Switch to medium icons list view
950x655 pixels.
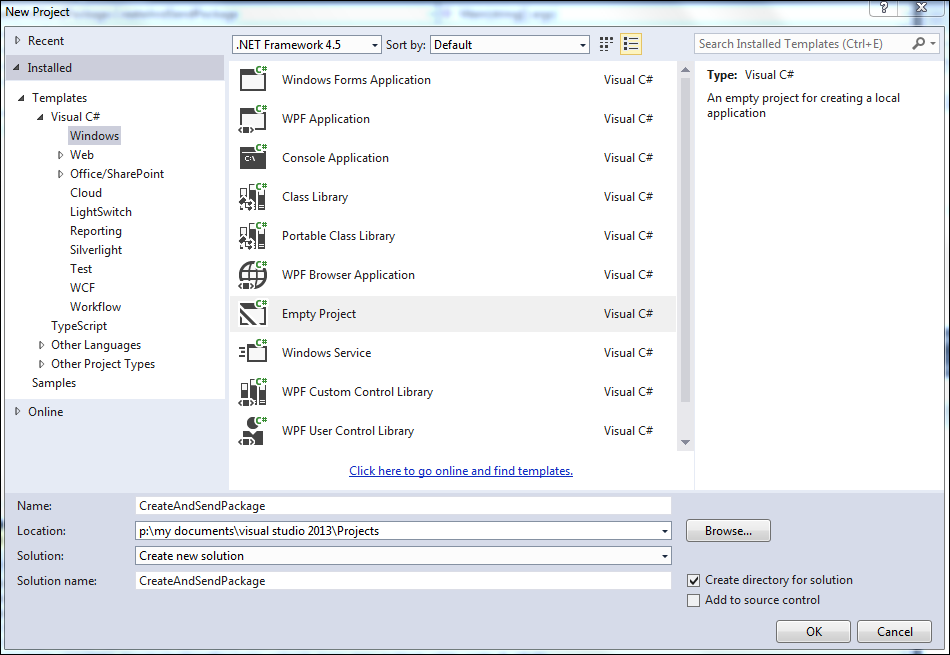coord(631,44)
